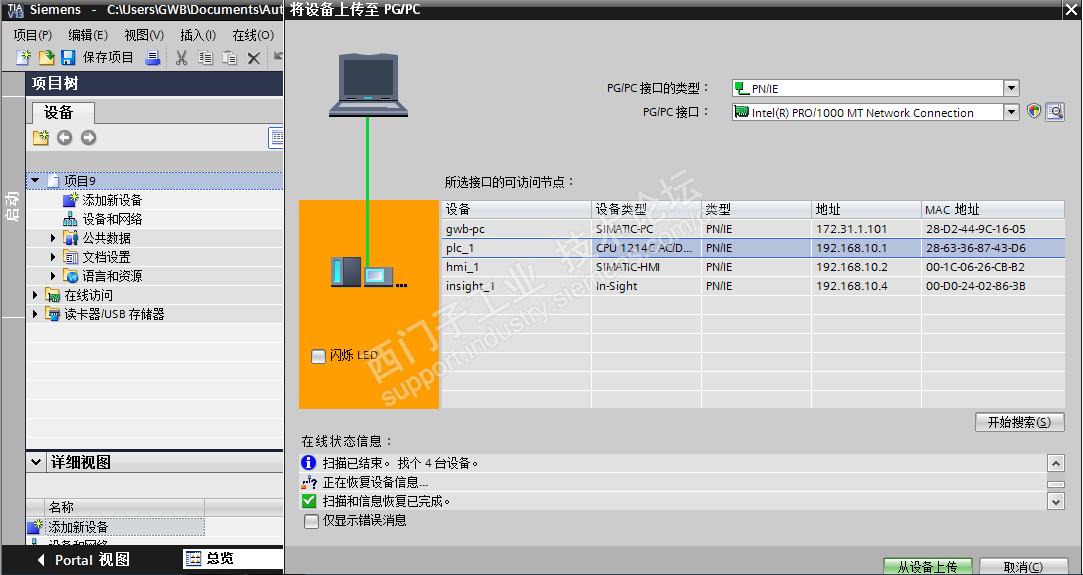Viewport: 1083px width, 575px height.
Task: Click the 开始搜索(S) button
Action: (1019, 422)
